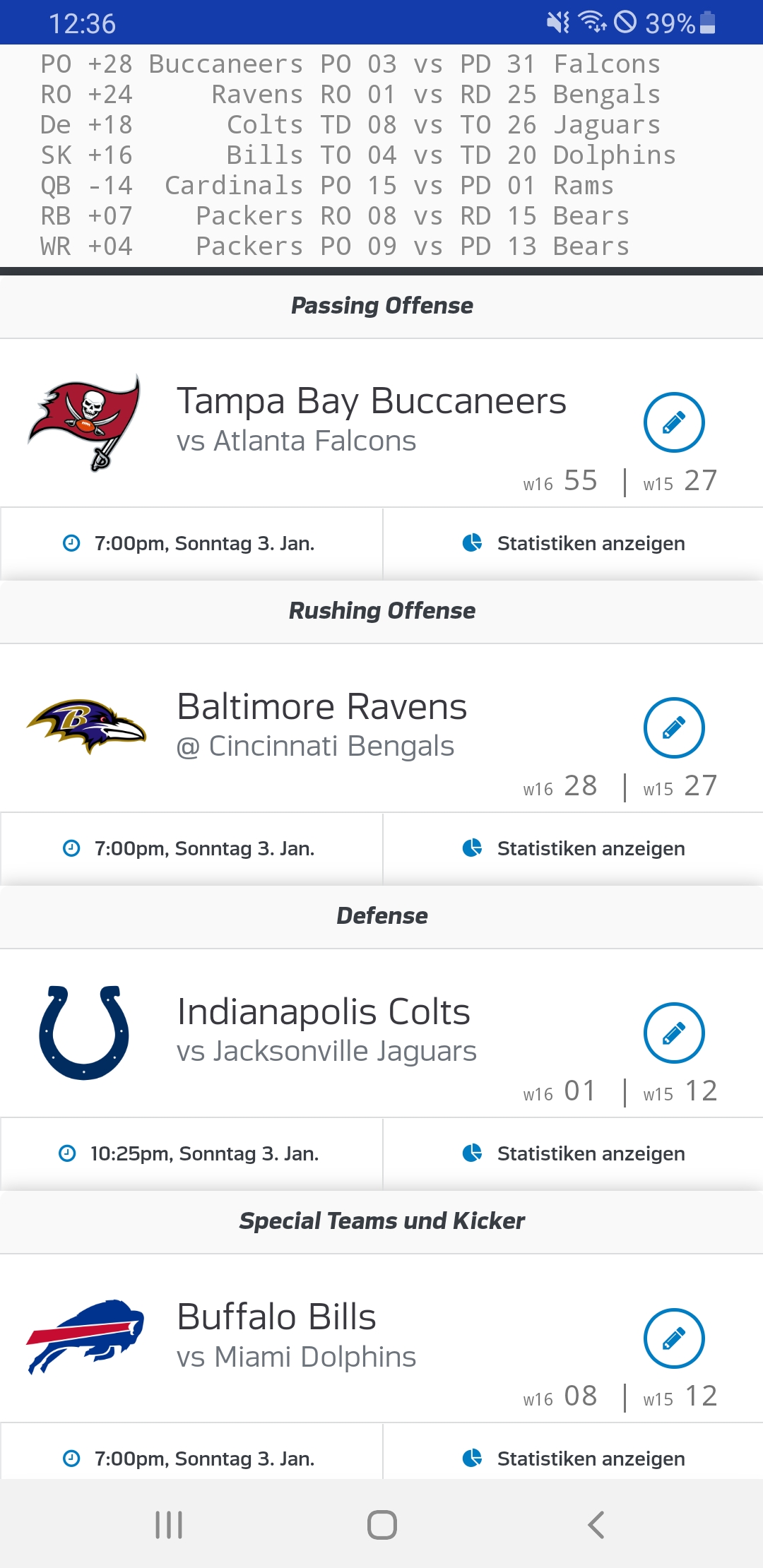Tap the Baltimore Ravens team name
The height and width of the screenshot is (1568, 763).
pyautogui.click(x=322, y=706)
